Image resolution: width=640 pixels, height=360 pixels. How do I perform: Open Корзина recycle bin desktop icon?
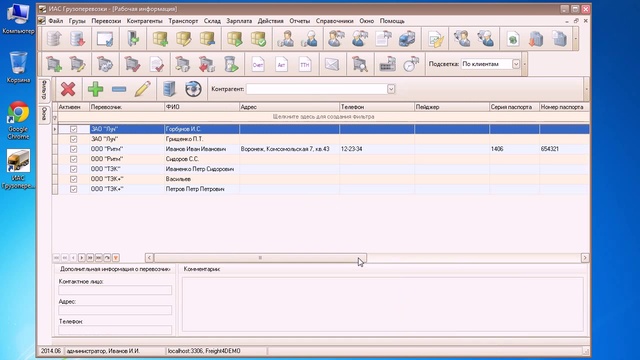point(18,67)
